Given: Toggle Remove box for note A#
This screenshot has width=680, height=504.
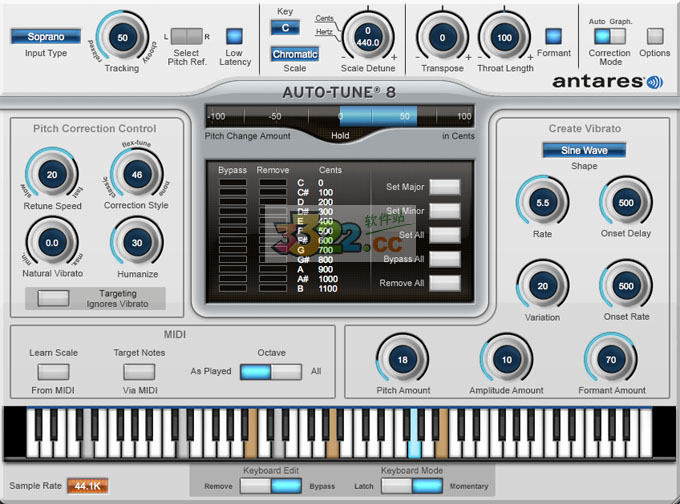Looking at the screenshot, I should click(273, 279).
